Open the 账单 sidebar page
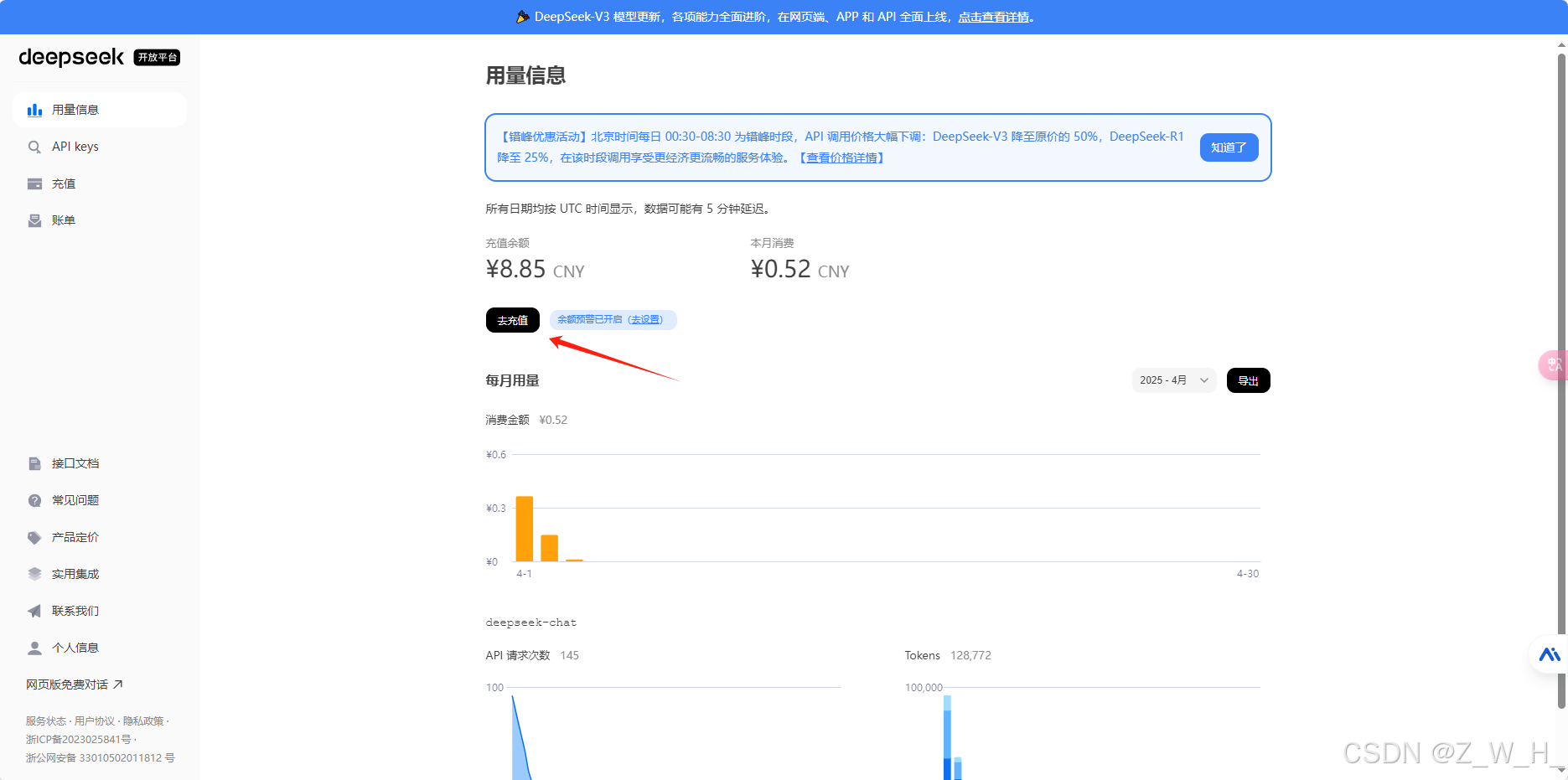 [x=100, y=220]
